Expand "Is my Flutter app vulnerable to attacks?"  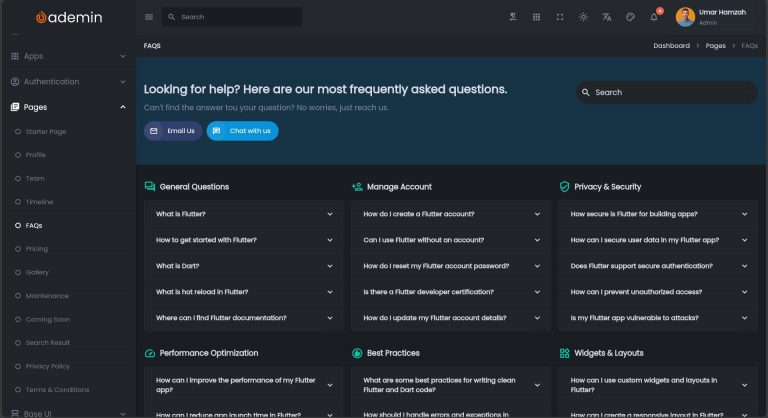click(658, 318)
